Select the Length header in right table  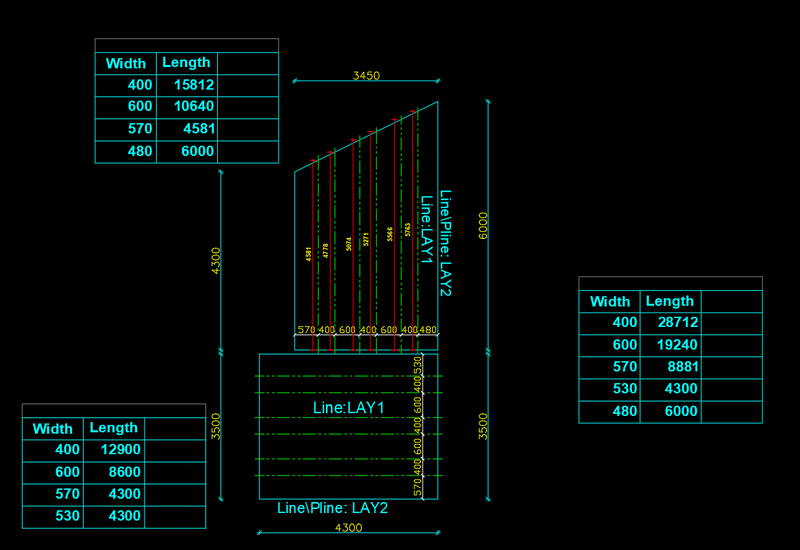pyautogui.click(x=670, y=302)
